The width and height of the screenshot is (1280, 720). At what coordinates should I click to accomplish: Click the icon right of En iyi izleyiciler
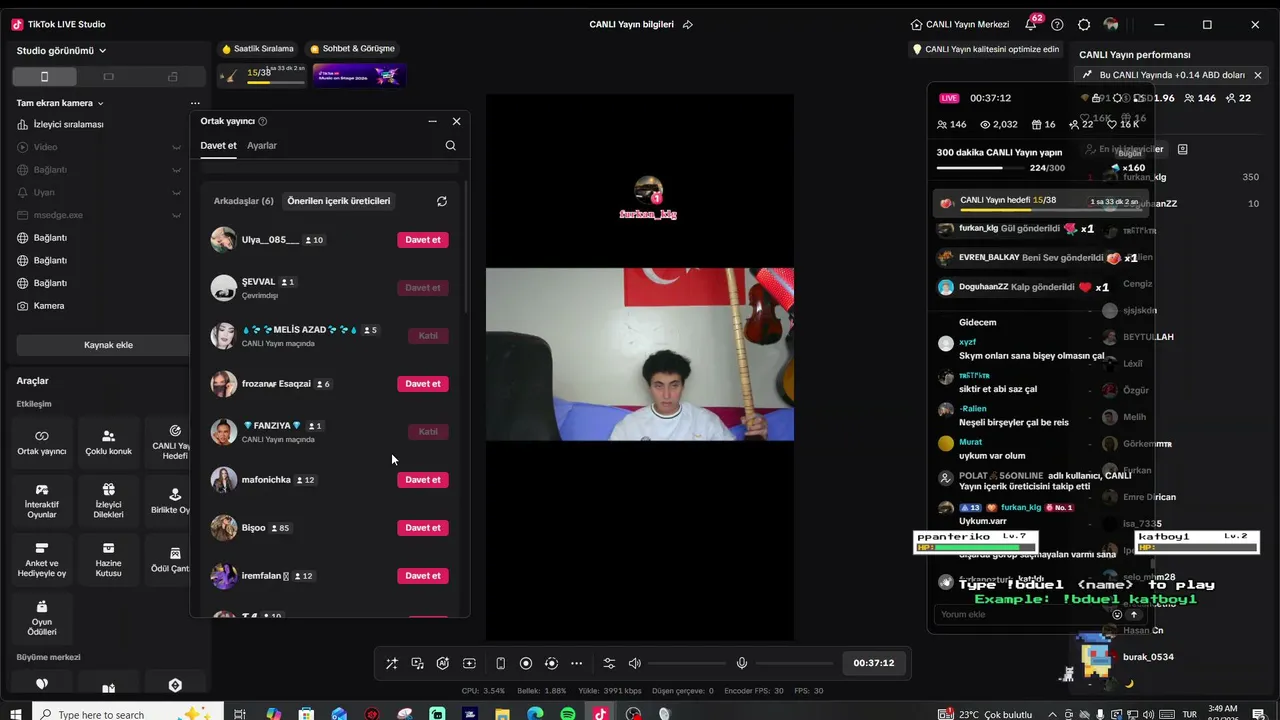1182,149
